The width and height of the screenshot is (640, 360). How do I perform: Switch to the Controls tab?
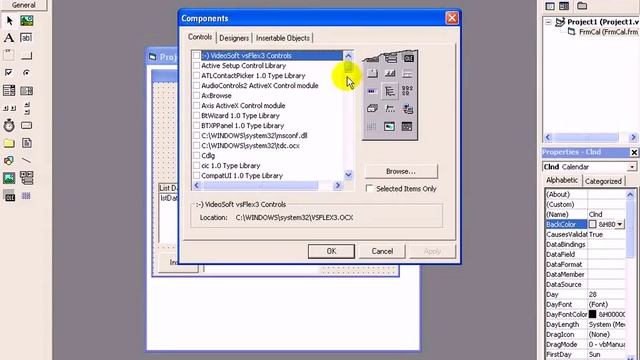[x=200, y=37]
